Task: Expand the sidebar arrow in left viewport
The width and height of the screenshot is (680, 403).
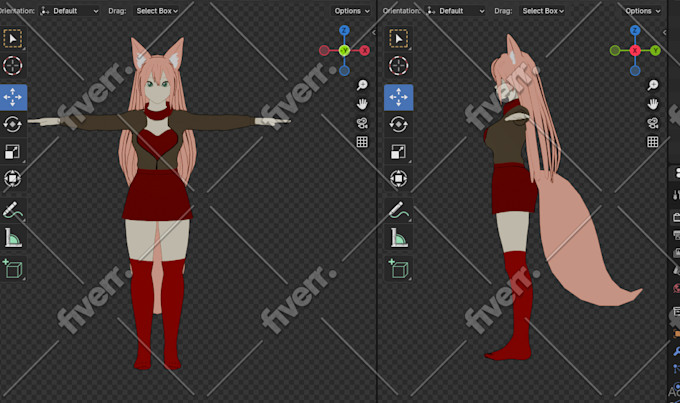Action: (374, 33)
